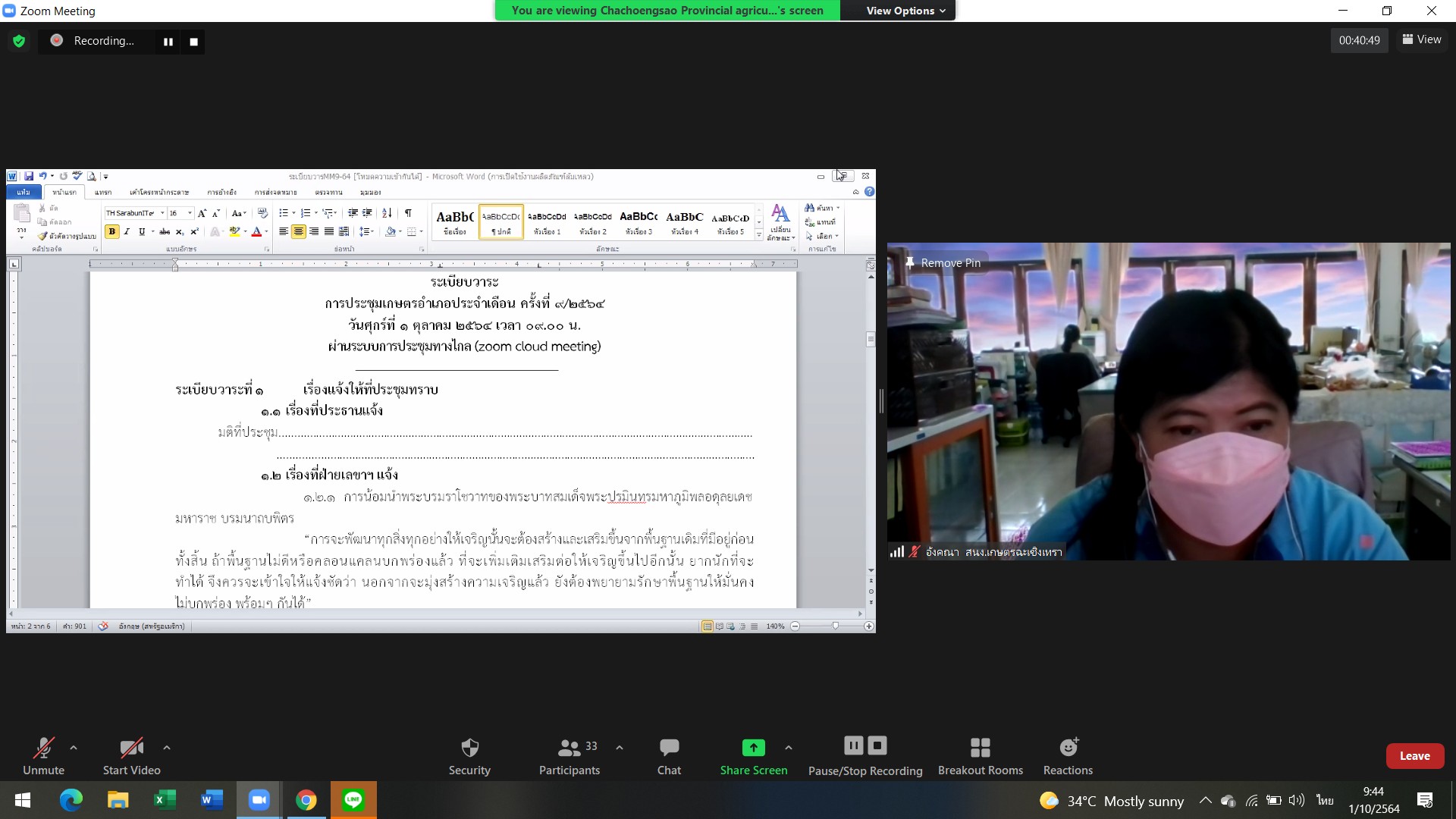Click the green Share Screen icon

pyautogui.click(x=753, y=748)
